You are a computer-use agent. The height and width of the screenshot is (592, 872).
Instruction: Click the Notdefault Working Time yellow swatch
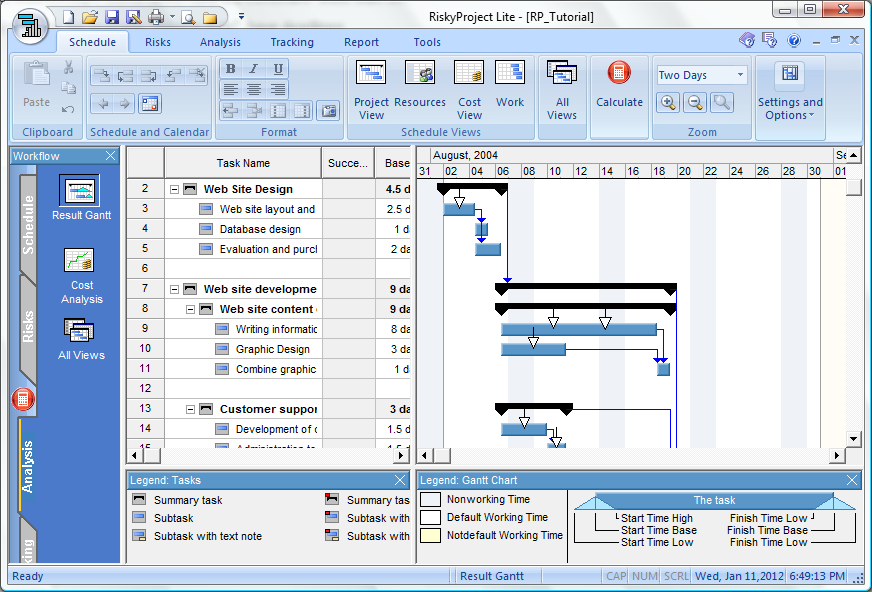tap(430, 536)
